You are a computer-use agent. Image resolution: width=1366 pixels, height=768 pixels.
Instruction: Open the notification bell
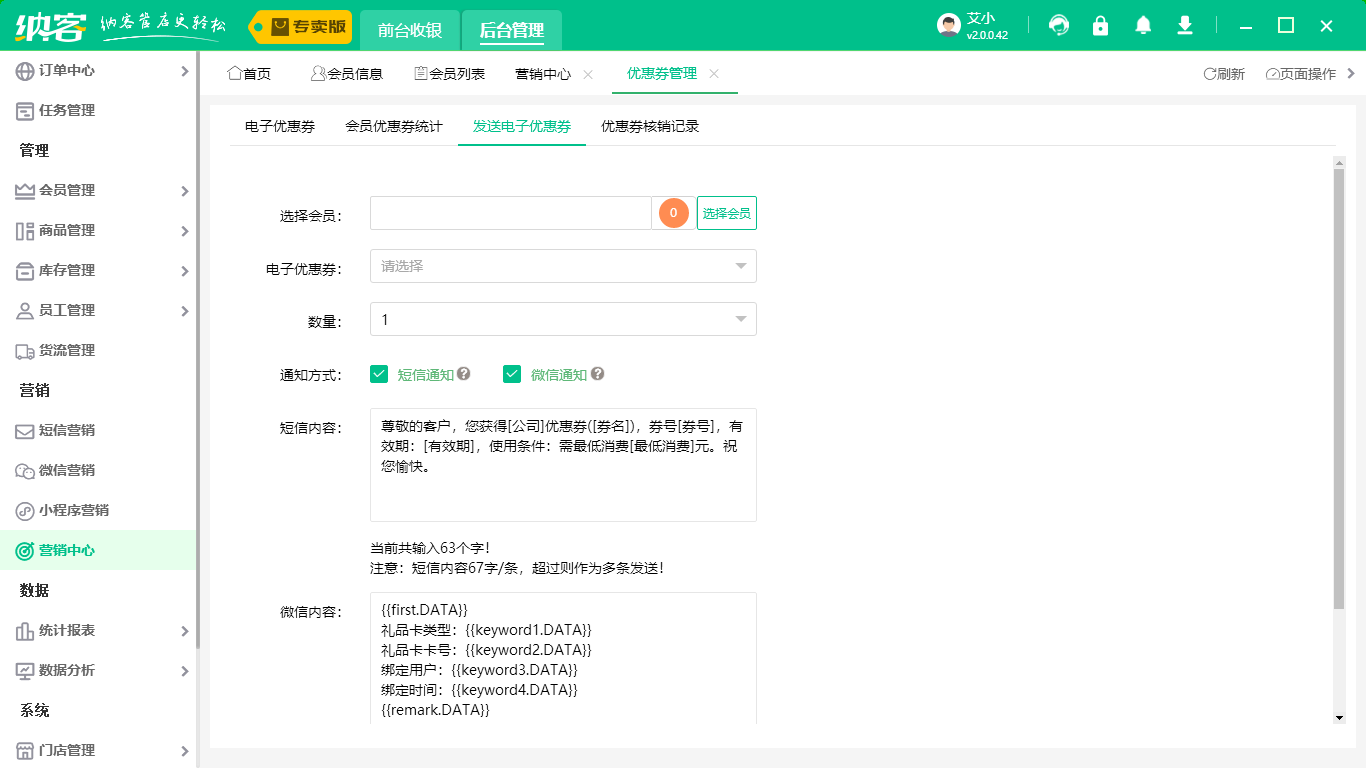click(1143, 26)
